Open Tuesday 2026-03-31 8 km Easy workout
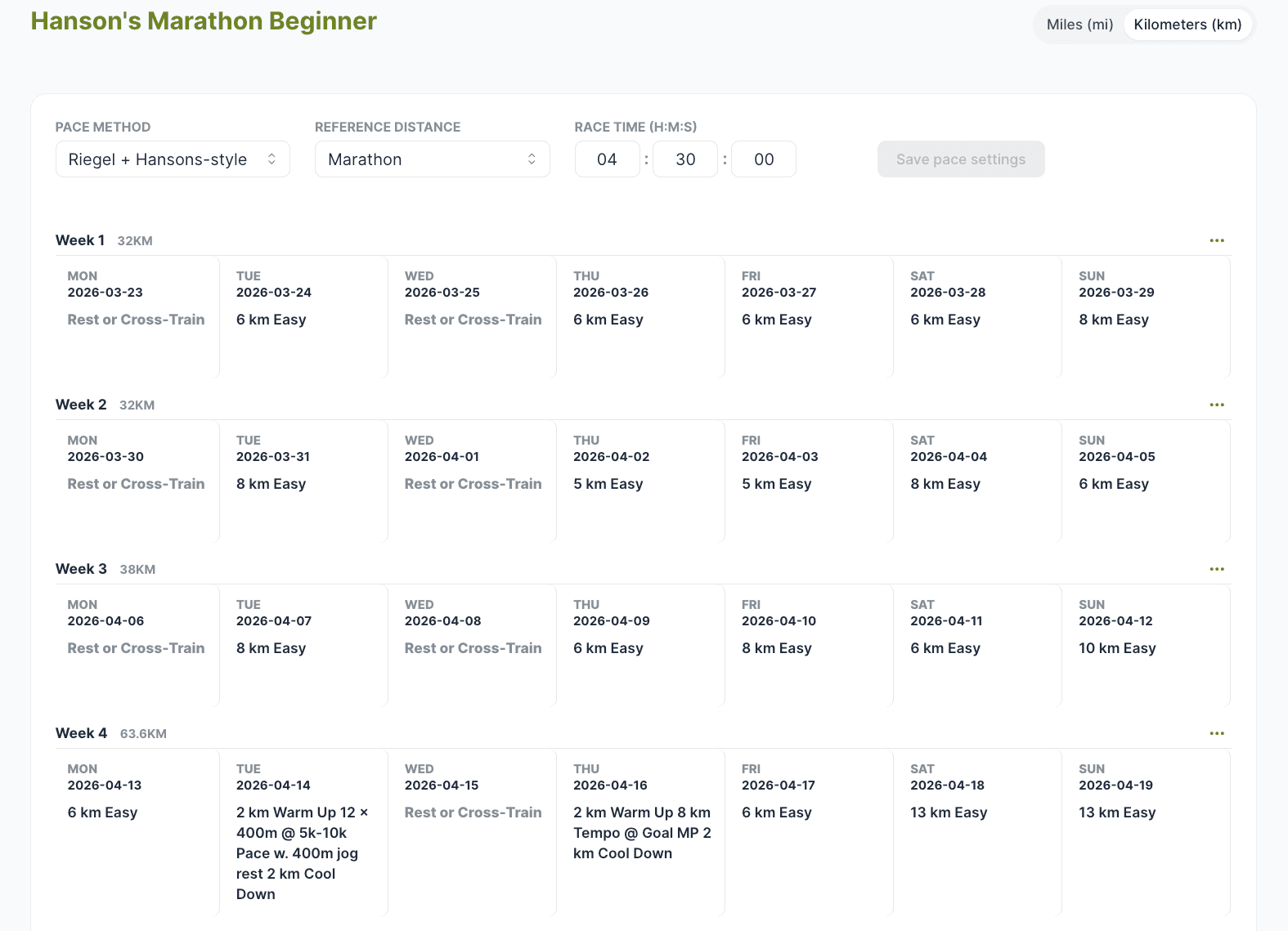Viewport: 1288px width, 931px height. tap(306, 481)
